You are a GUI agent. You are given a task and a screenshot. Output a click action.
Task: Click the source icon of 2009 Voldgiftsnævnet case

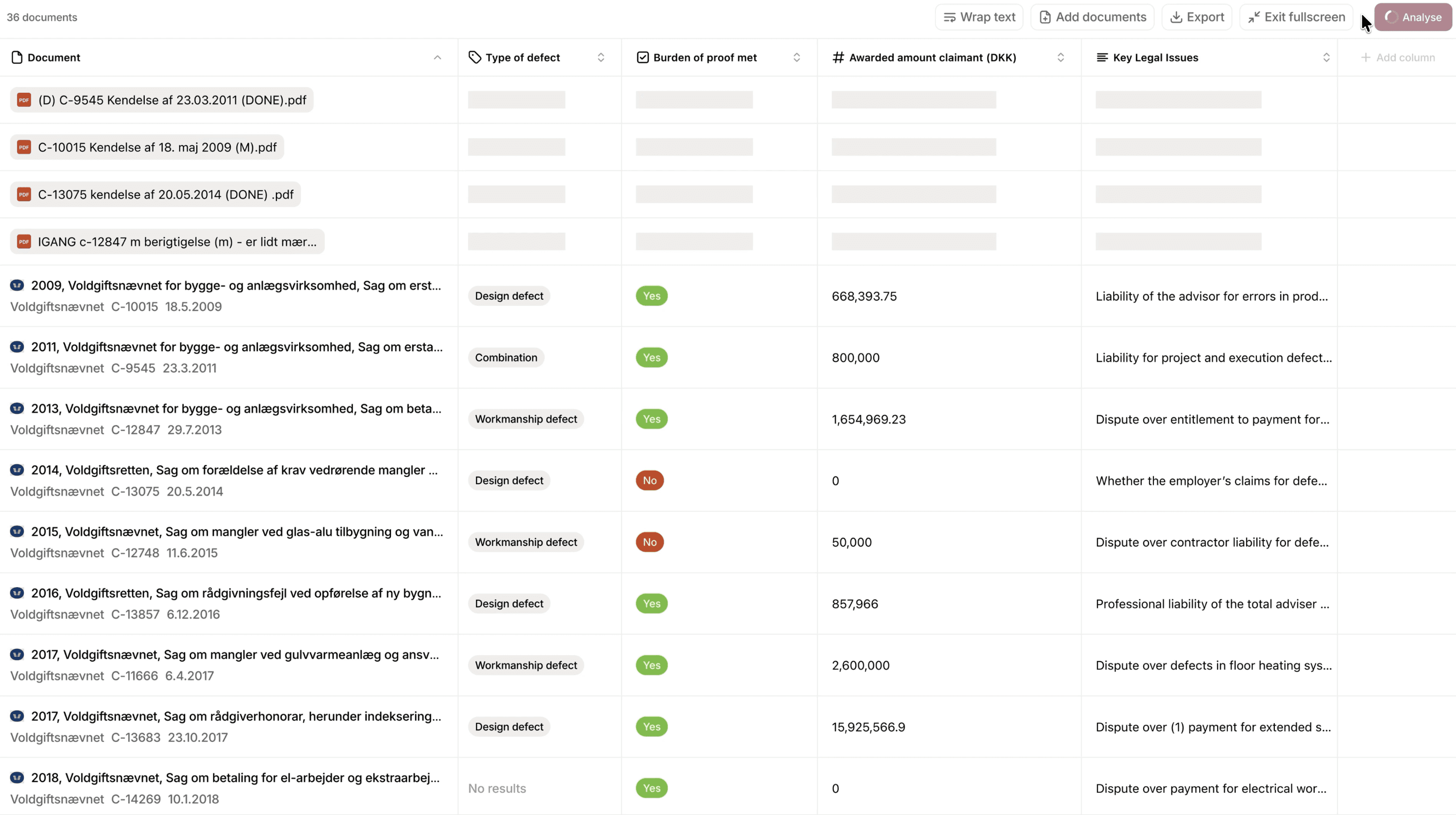coord(17,286)
